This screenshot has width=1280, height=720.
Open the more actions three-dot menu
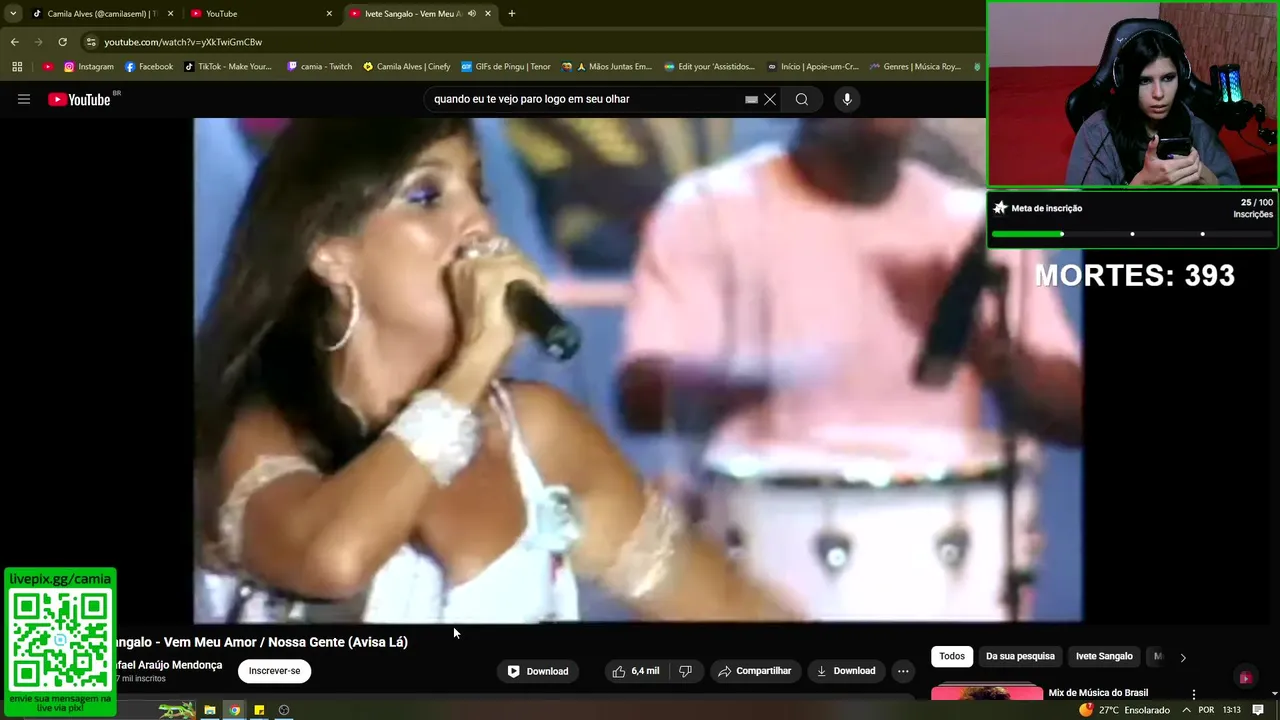pos(903,671)
